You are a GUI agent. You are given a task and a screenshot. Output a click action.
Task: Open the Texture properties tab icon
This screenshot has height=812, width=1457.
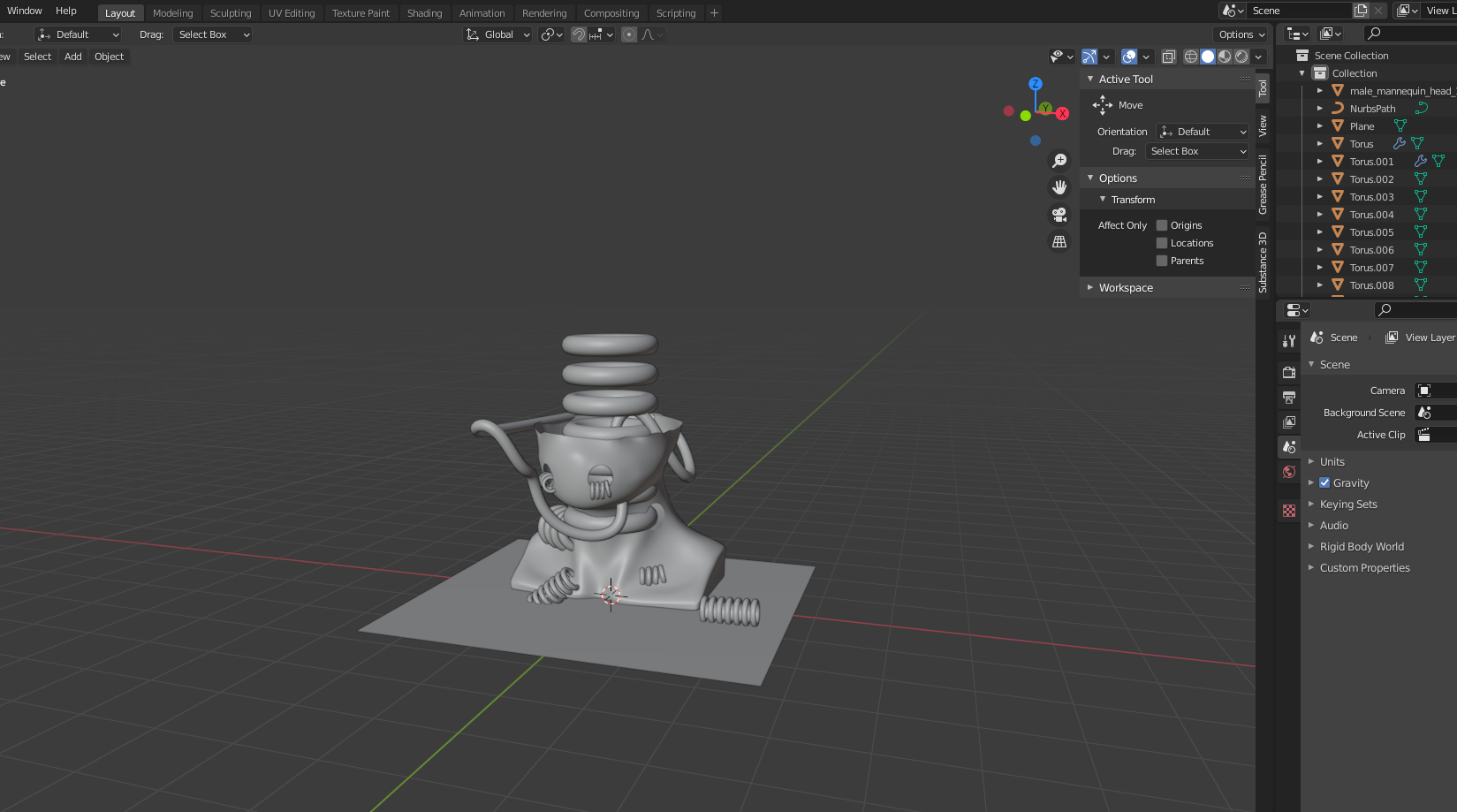1289,511
